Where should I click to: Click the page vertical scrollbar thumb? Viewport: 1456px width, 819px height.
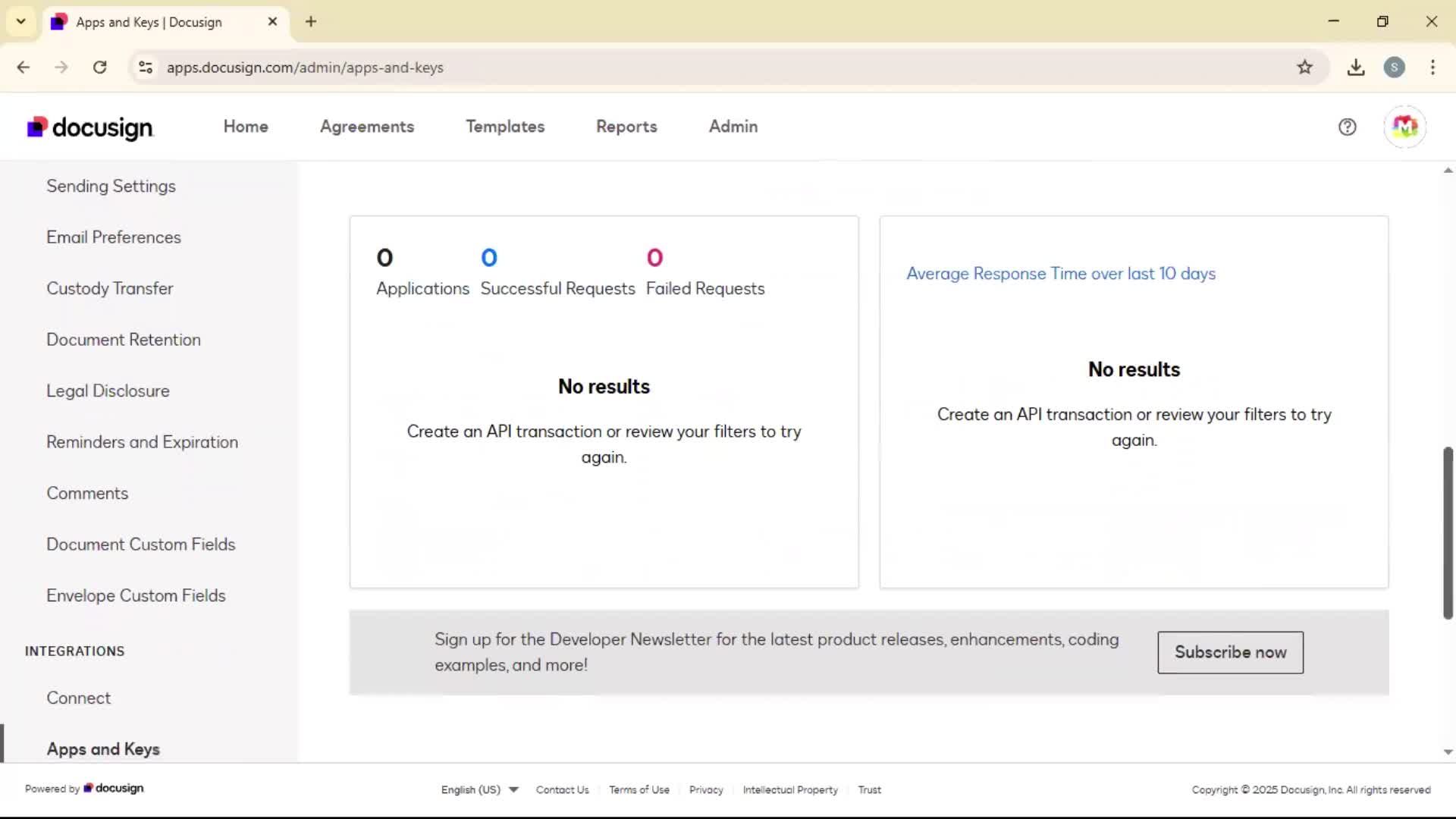[x=1448, y=533]
